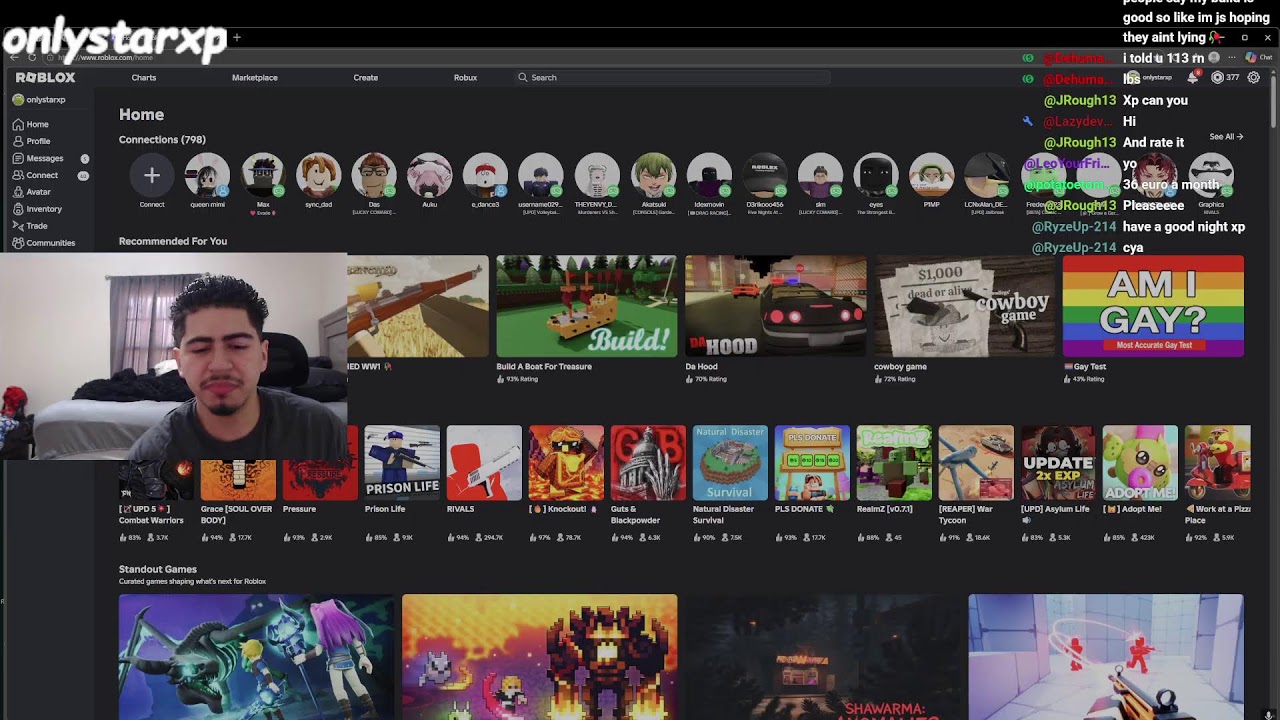Open Das's connection avatar

pos(374,176)
